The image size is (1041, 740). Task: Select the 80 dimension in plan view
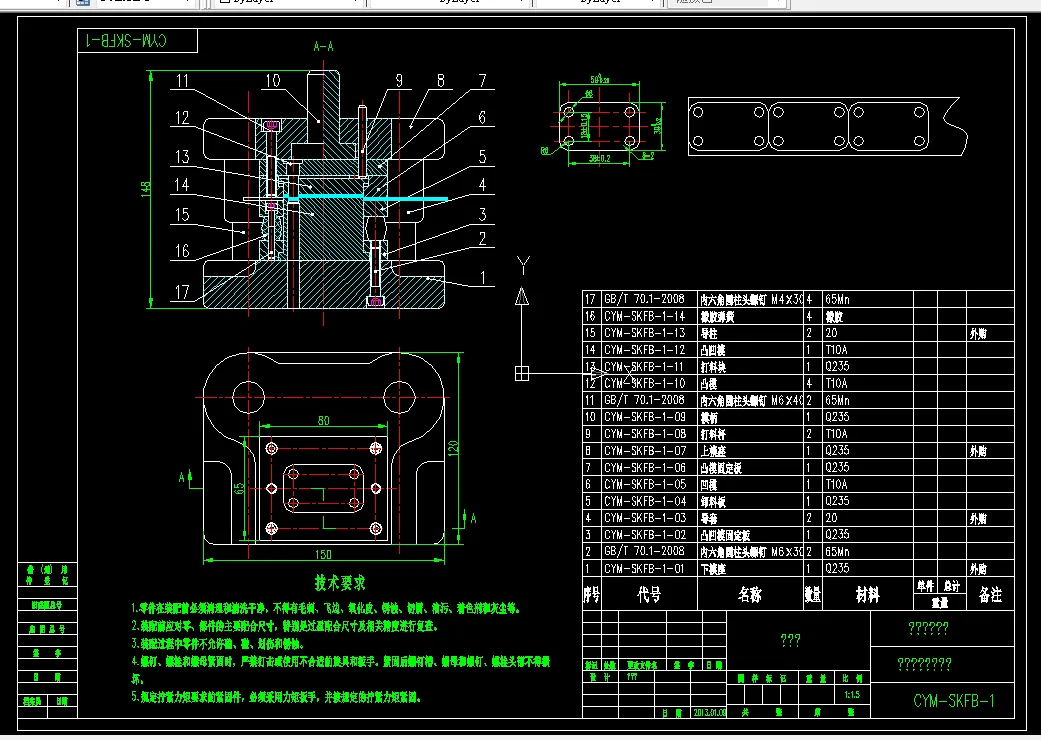click(x=323, y=421)
